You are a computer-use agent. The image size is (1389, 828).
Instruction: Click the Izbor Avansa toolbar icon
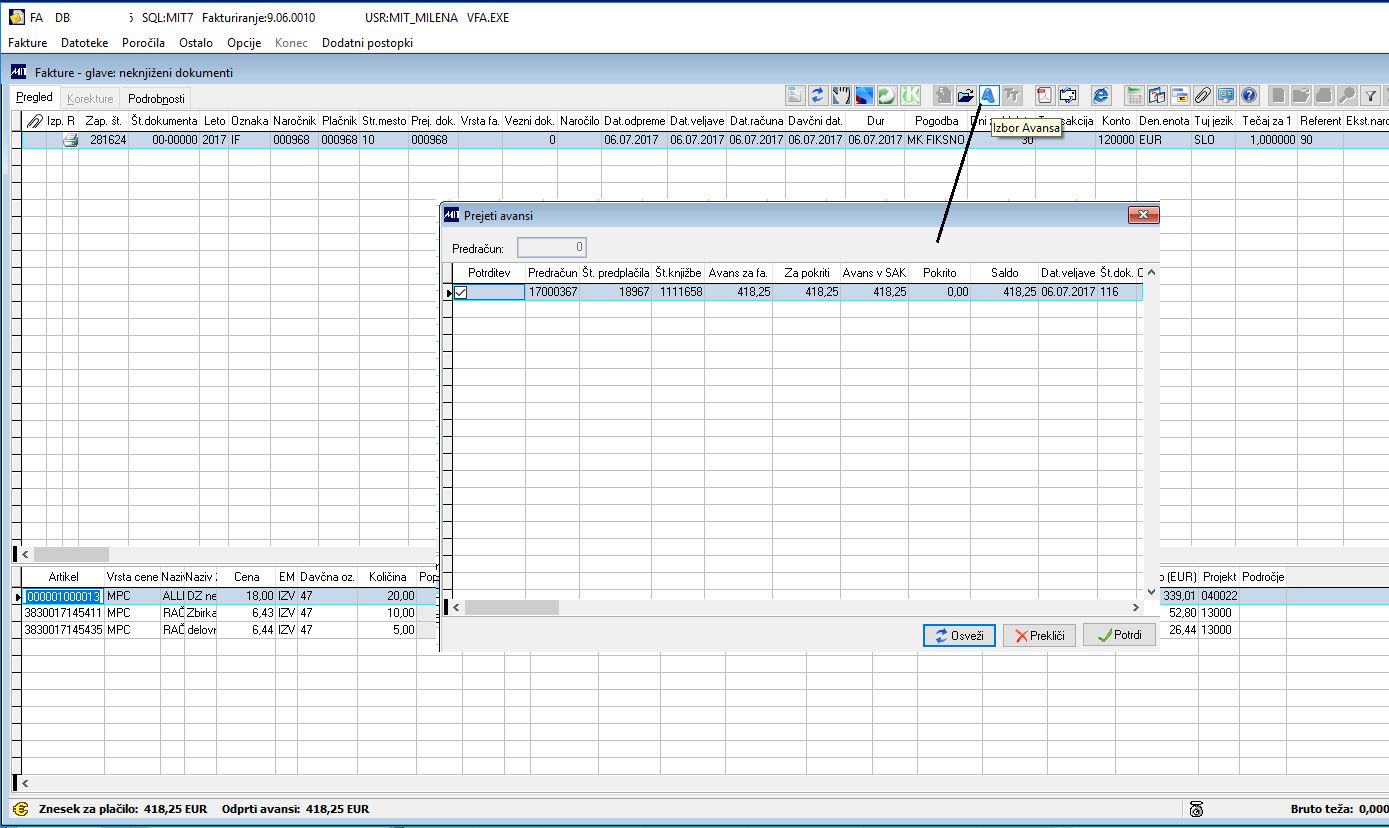(989, 95)
